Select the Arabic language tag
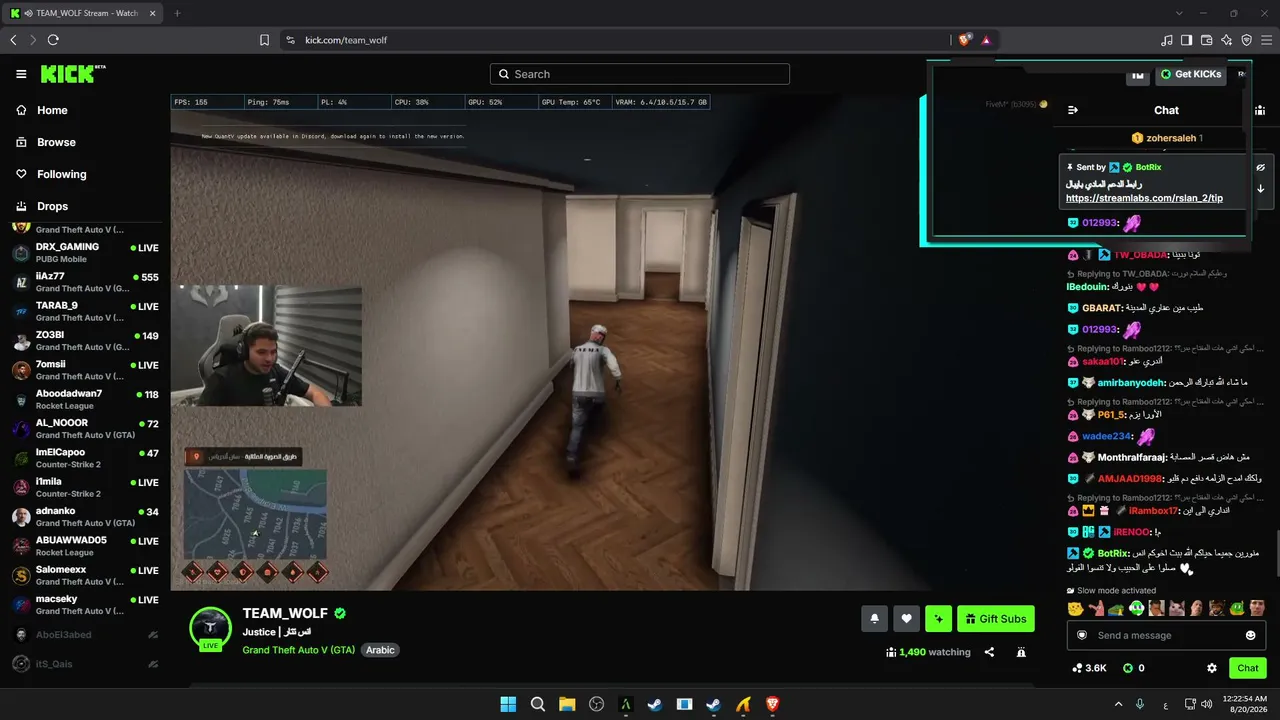 (x=380, y=650)
